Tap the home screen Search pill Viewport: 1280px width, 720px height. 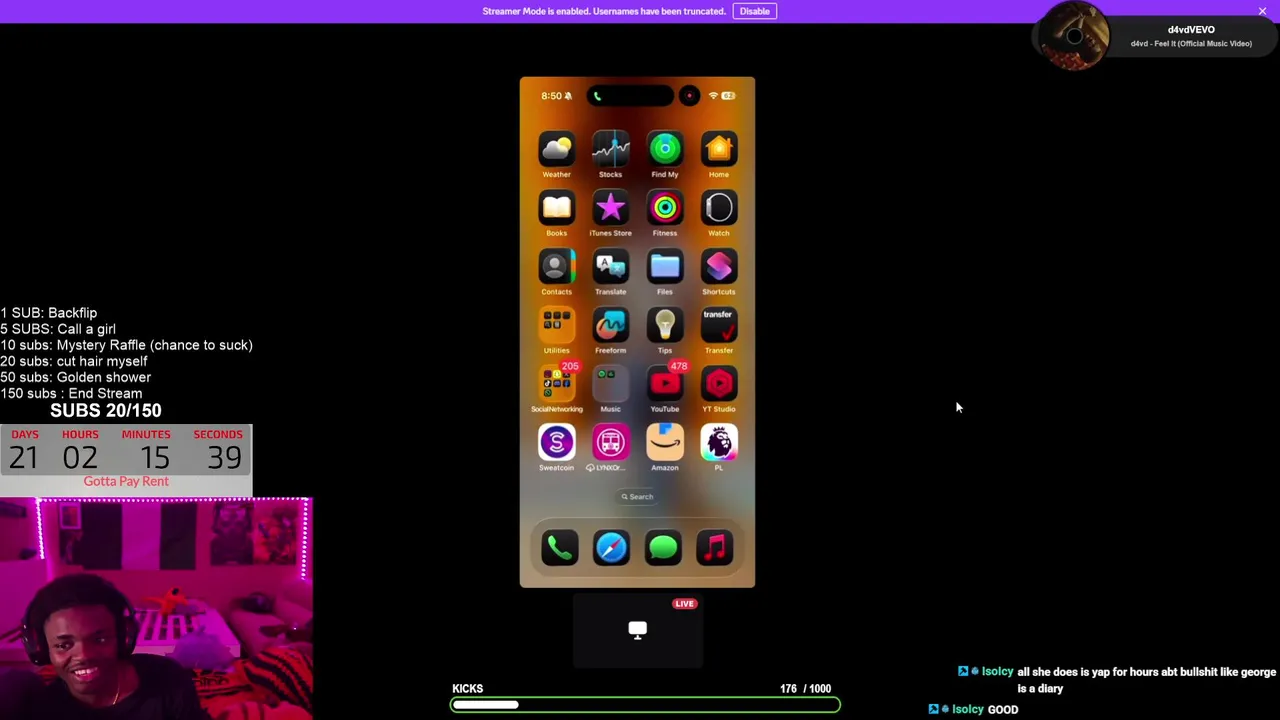(637, 496)
